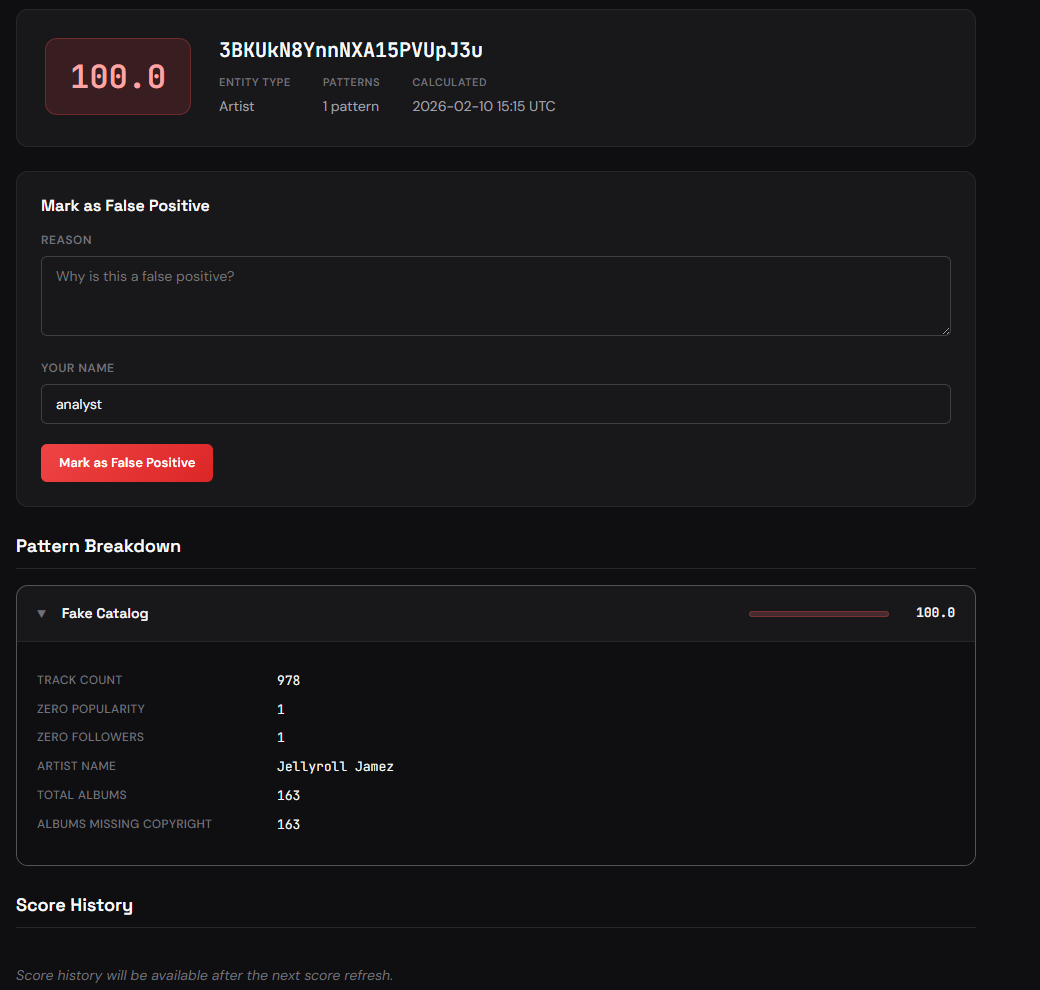Screen dimensions: 1040x990
Task: Click the Your Name input field
Action: 495,404
